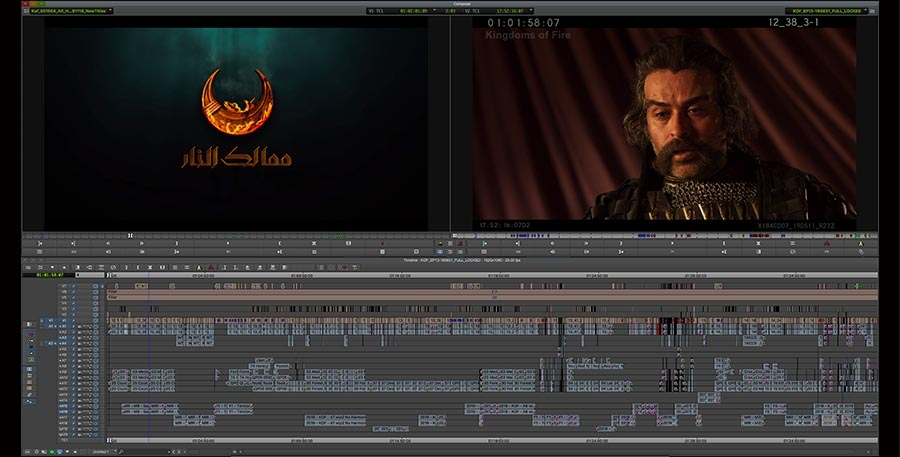This screenshot has width=900, height=457.
Task: Click the X-shaped Mark Clip icon under record monitor
Action: 758,243
